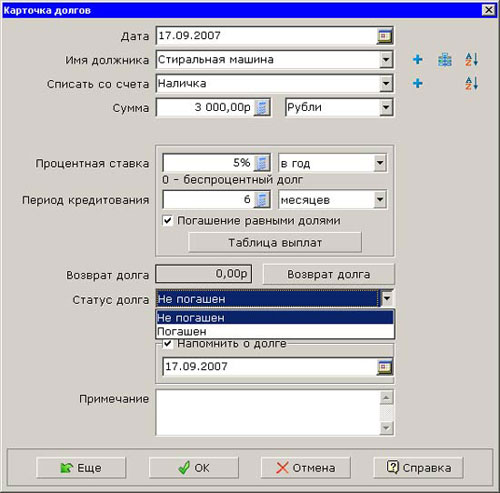This screenshot has width=500, height=493.
Task: Click Отмена to cancel
Action: (x=306, y=468)
